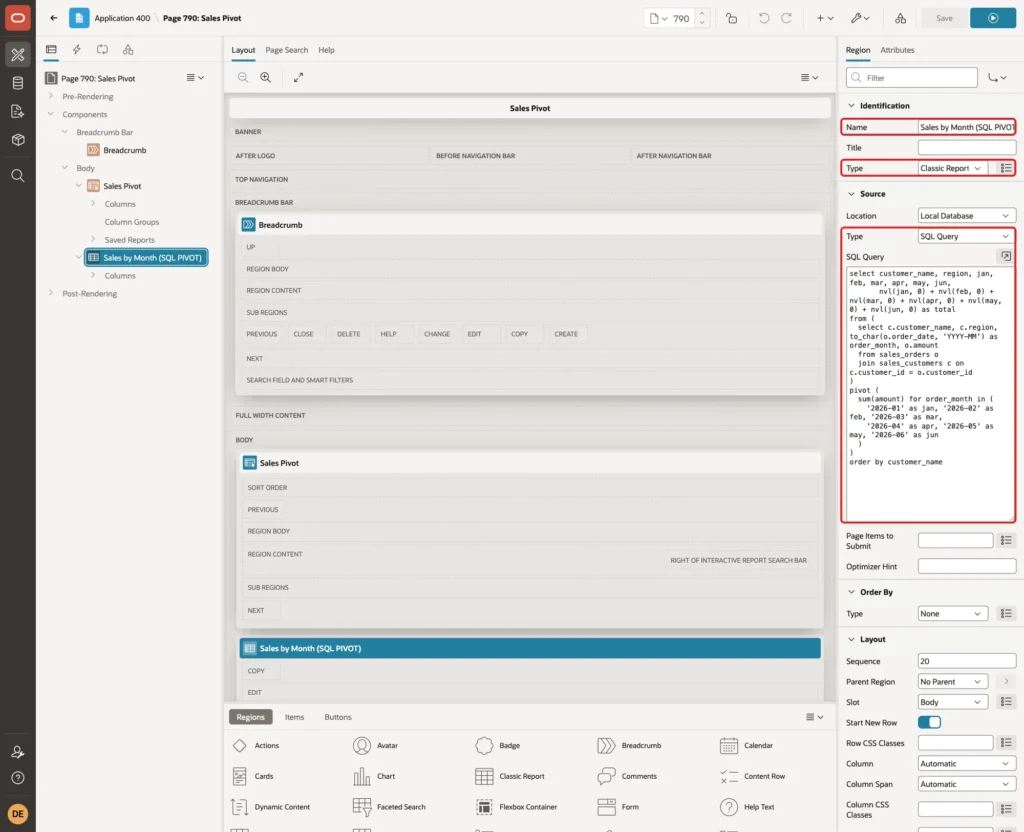Image resolution: width=1024 pixels, height=832 pixels.
Task: Select the Breadcrumb tree node
Action: [117, 150]
